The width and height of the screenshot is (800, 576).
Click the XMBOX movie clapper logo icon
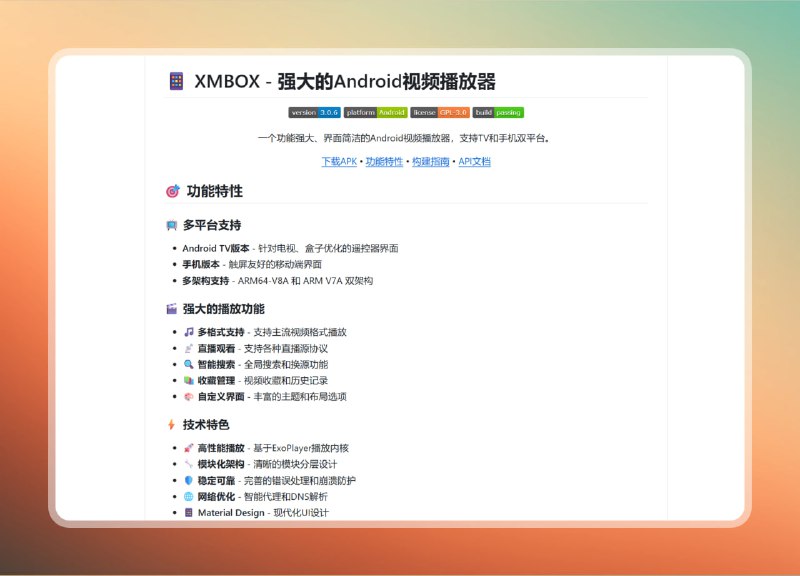coord(176,81)
